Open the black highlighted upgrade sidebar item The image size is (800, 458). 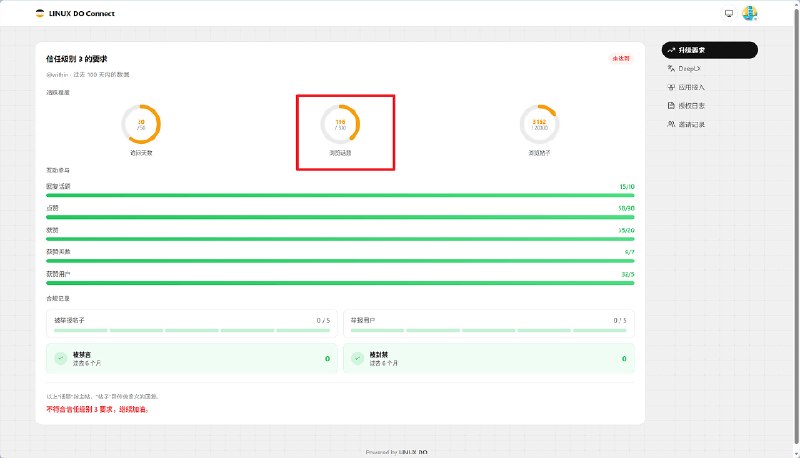(709, 50)
